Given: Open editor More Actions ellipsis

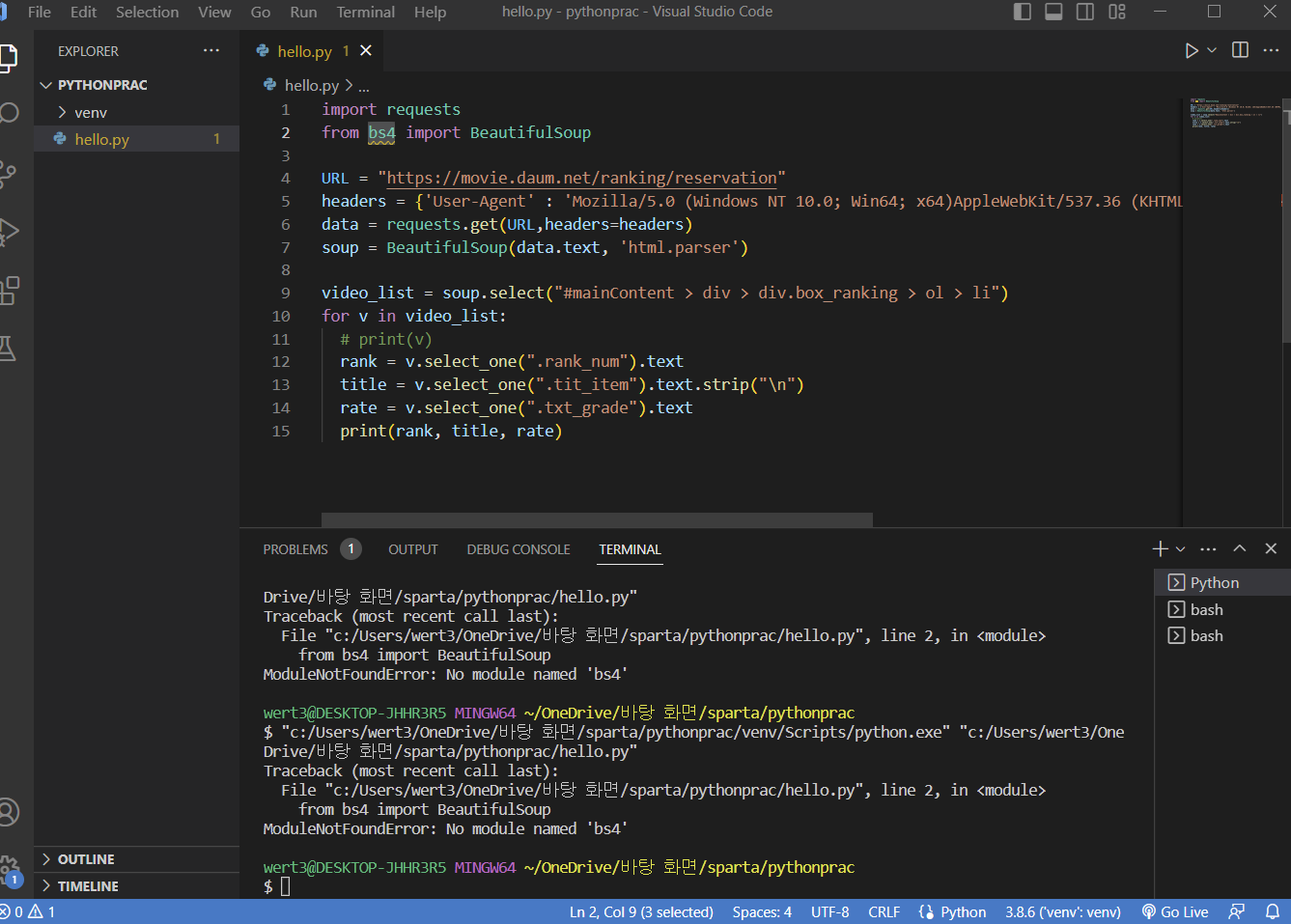Looking at the screenshot, I should [1271, 50].
